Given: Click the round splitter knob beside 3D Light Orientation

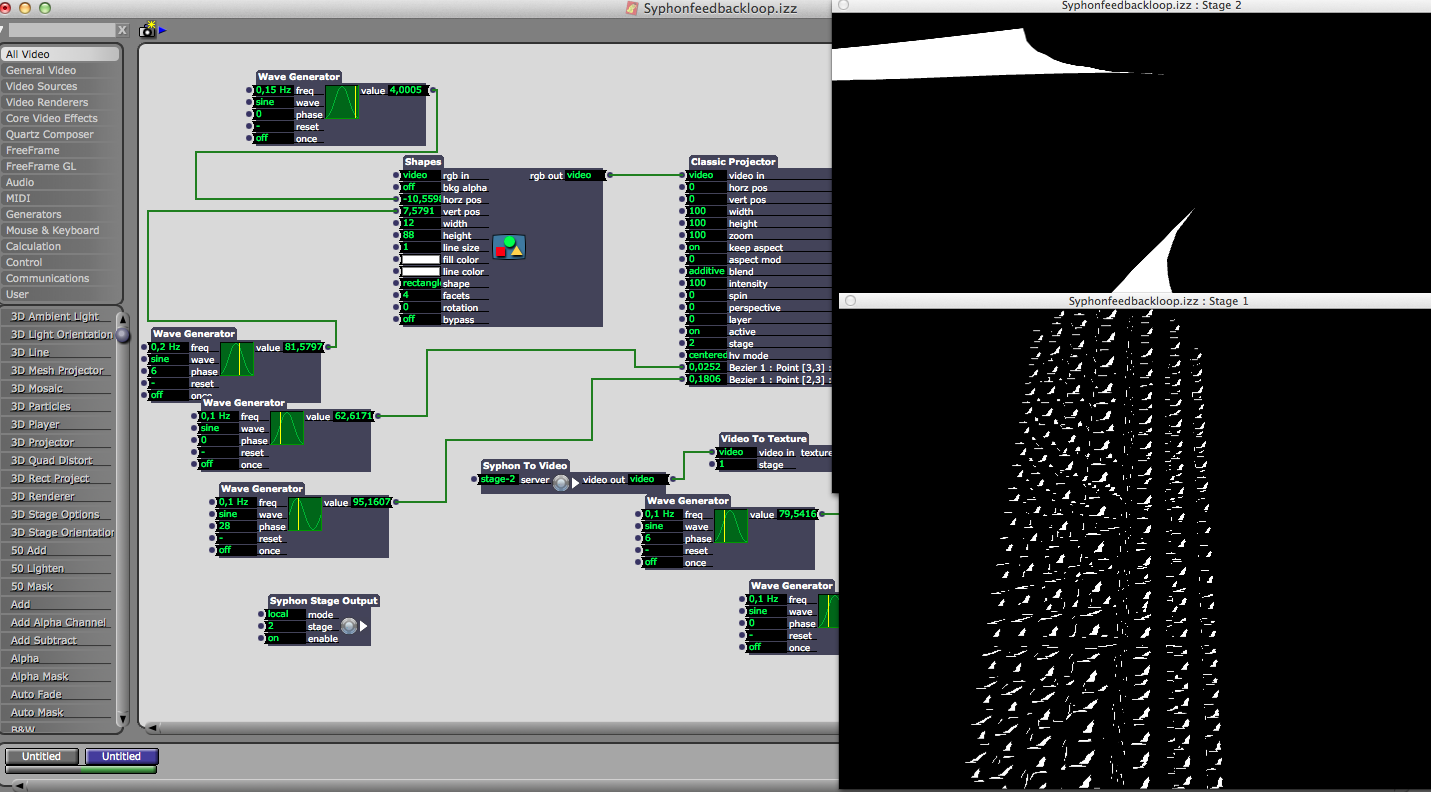Looking at the screenshot, I should [x=123, y=335].
